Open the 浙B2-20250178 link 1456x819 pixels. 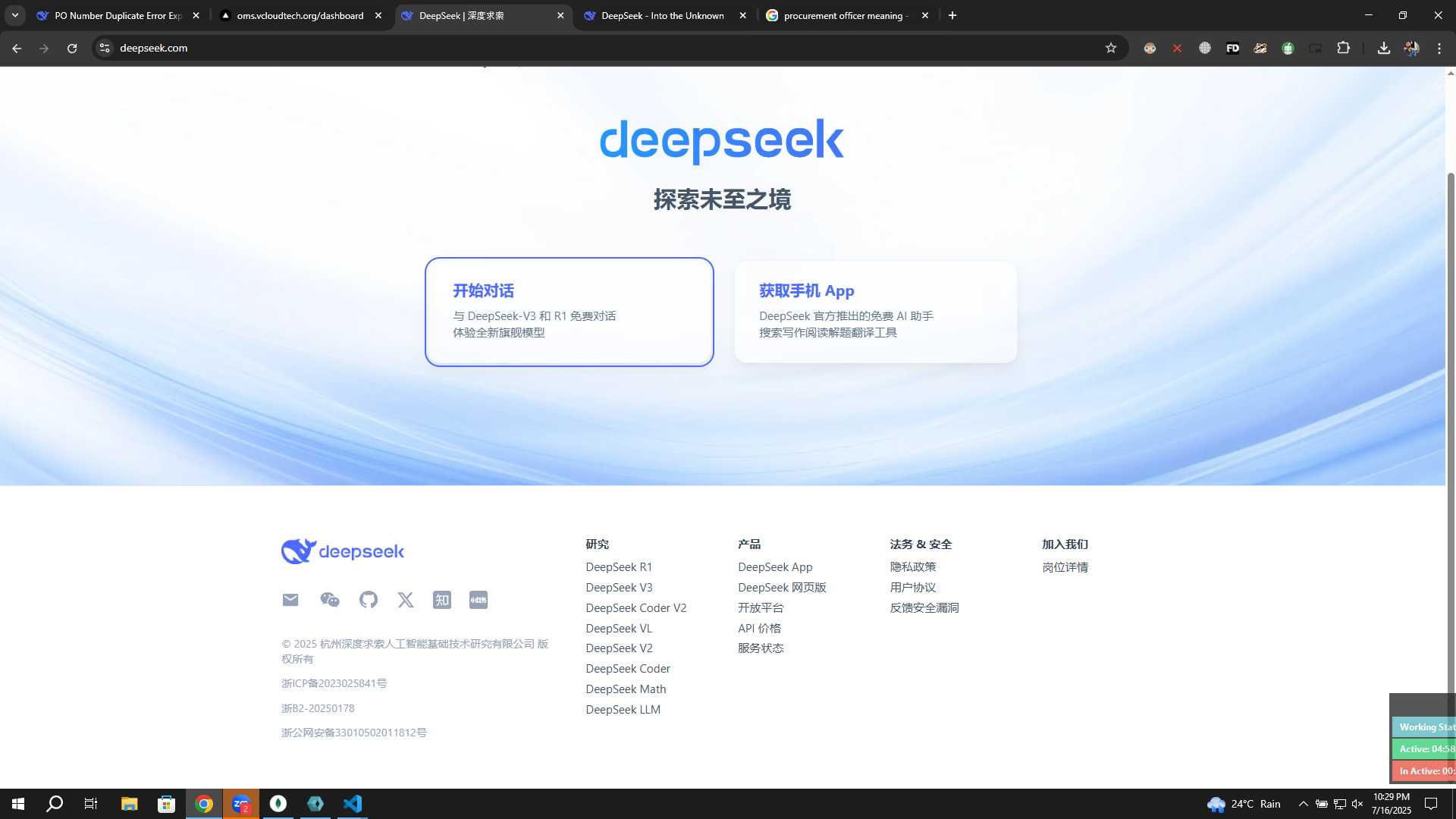pyautogui.click(x=318, y=708)
